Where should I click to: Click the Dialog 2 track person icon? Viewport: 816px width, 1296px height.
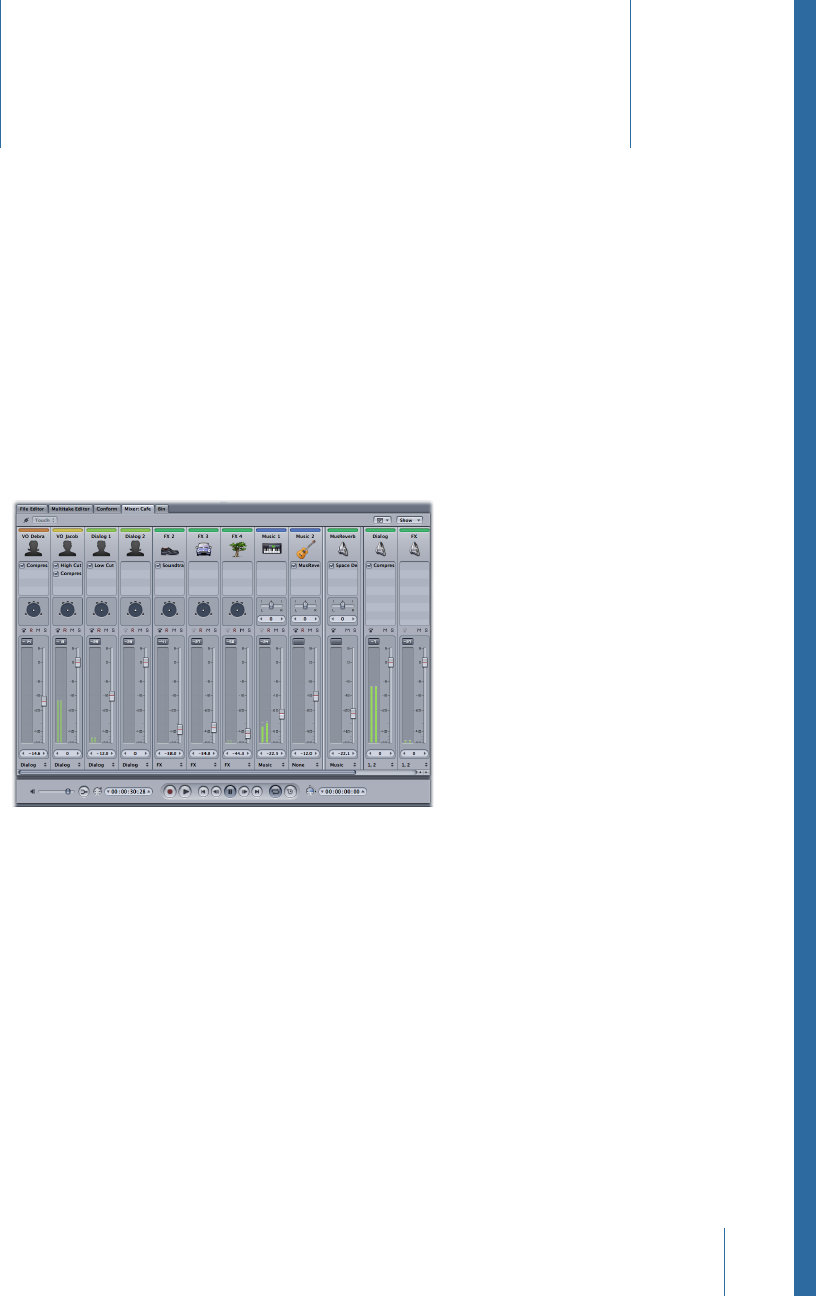pos(135,548)
